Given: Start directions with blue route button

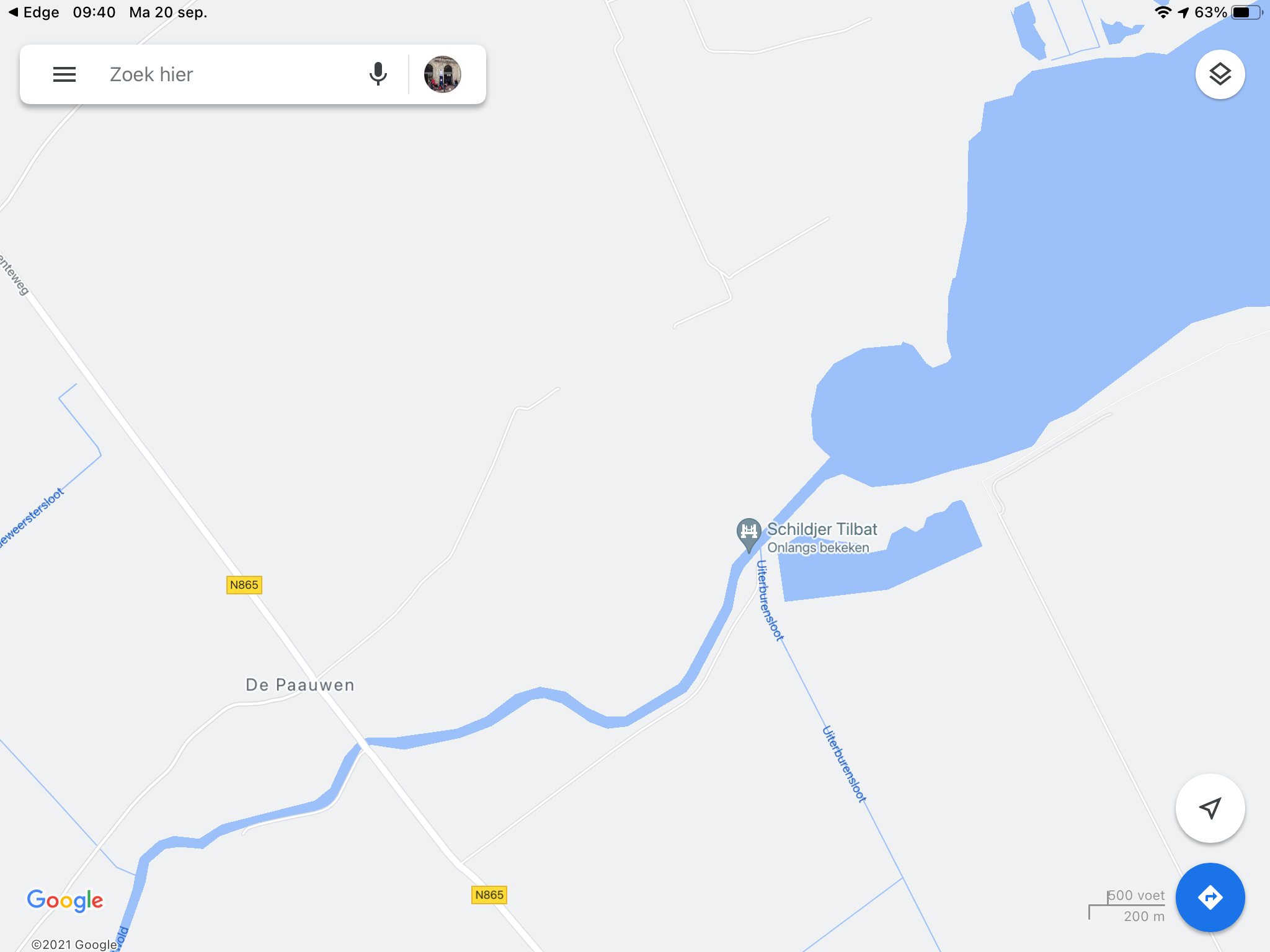Looking at the screenshot, I should 1210,897.
